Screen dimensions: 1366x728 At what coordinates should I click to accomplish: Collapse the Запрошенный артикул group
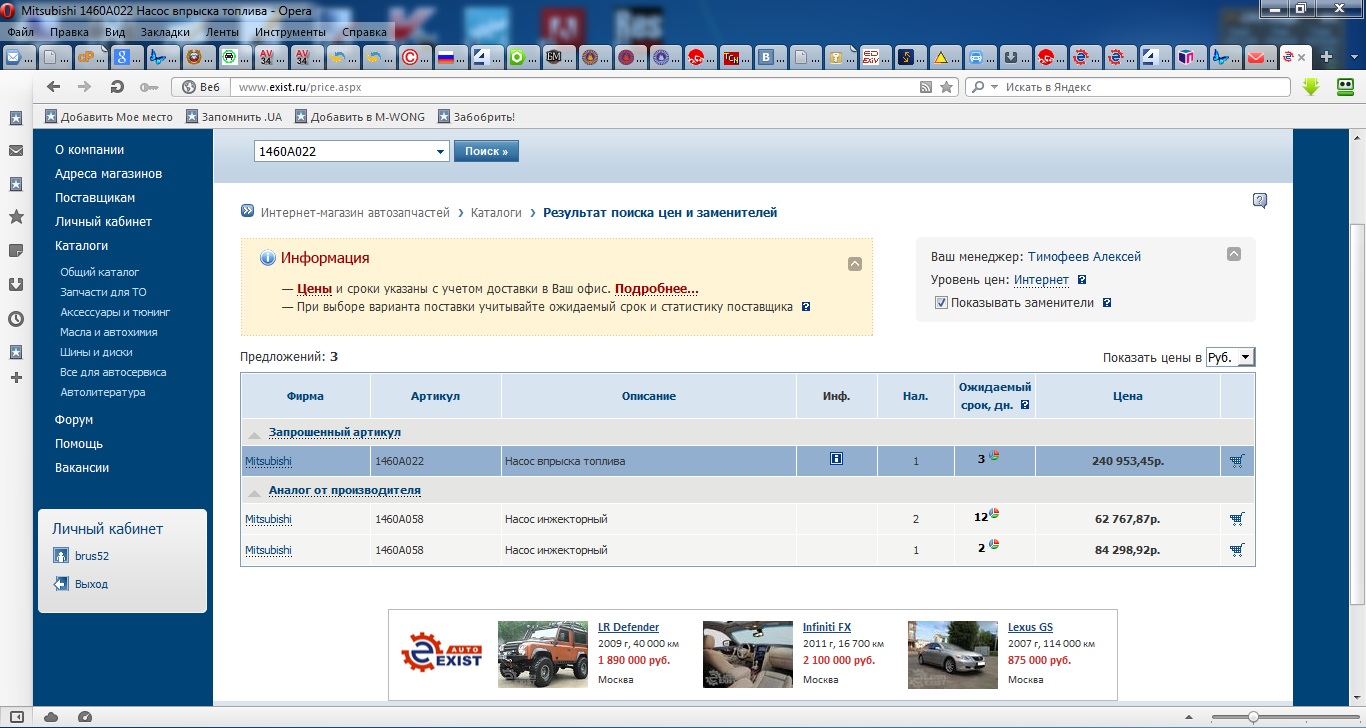(254, 434)
